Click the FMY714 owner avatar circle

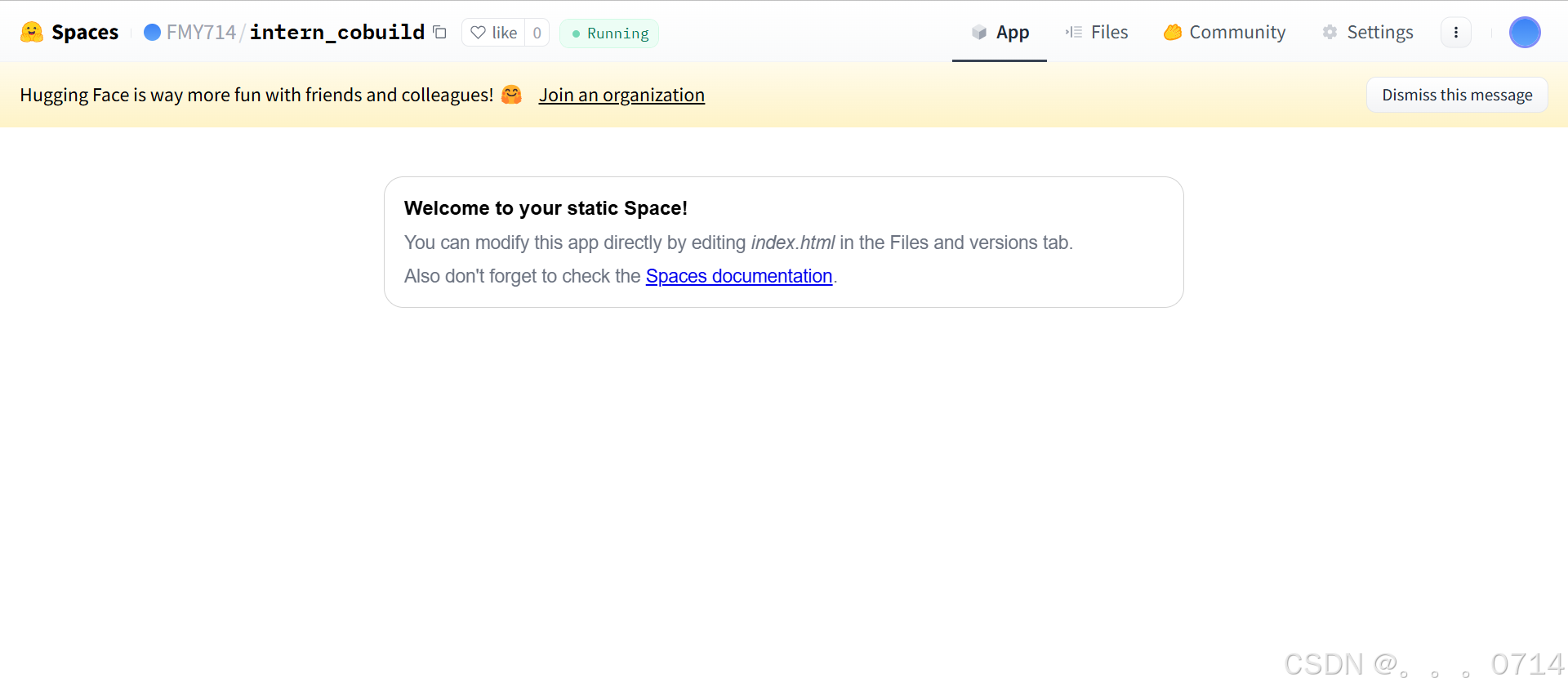[152, 32]
